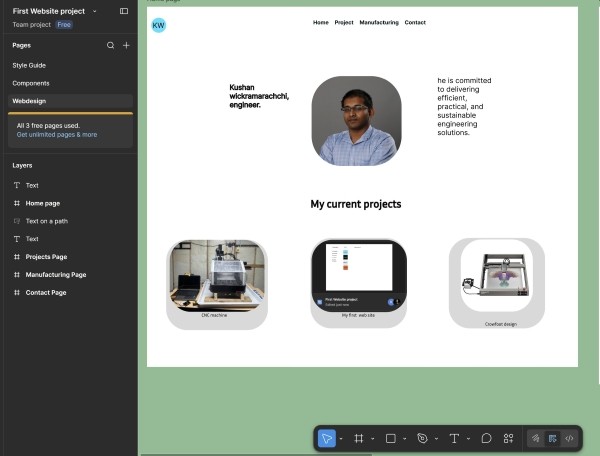This screenshot has height=456, width=600.
Task: Select the KW logo circle
Action: (x=158, y=25)
